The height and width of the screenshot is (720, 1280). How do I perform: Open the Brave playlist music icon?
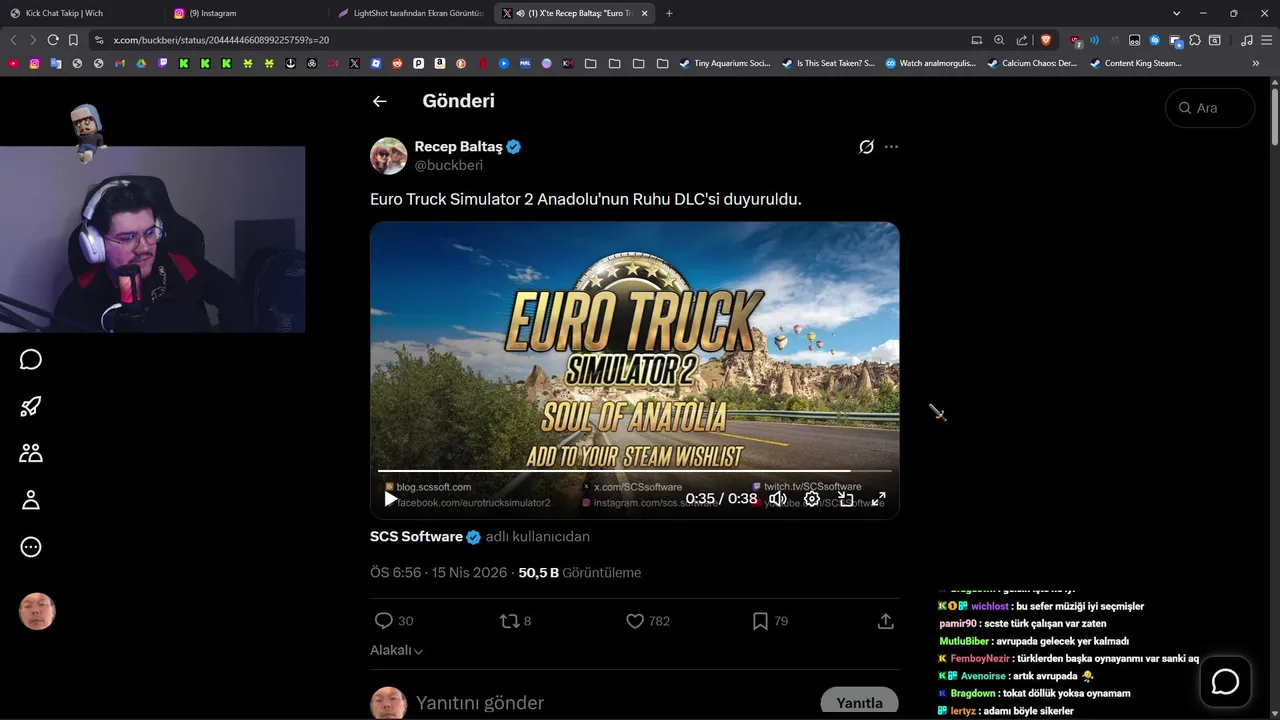(x=1246, y=40)
